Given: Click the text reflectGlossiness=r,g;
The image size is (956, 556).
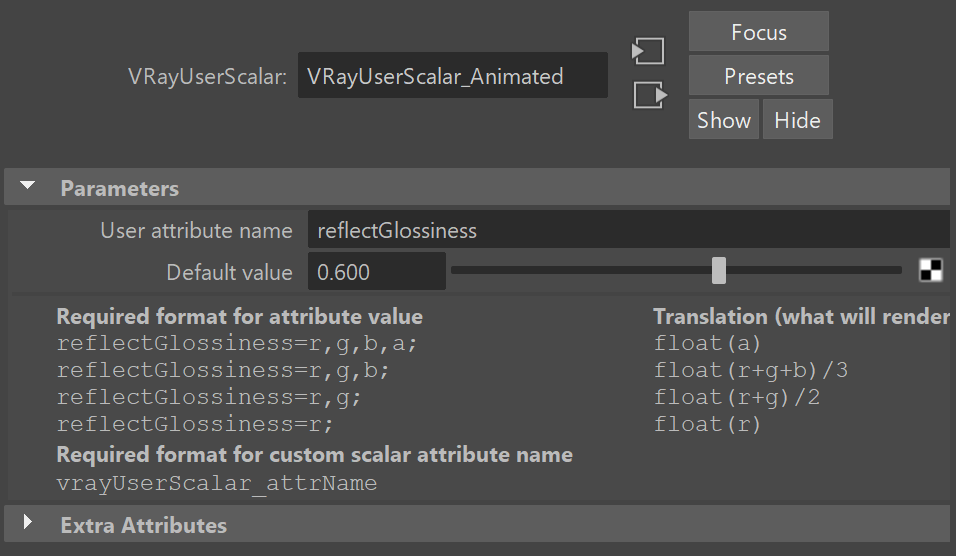Looking at the screenshot, I should (x=209, y=397).
